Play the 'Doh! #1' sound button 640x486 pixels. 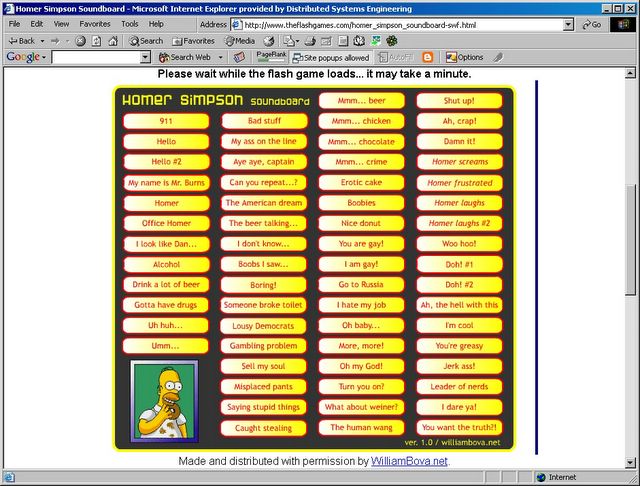[459, 264]
